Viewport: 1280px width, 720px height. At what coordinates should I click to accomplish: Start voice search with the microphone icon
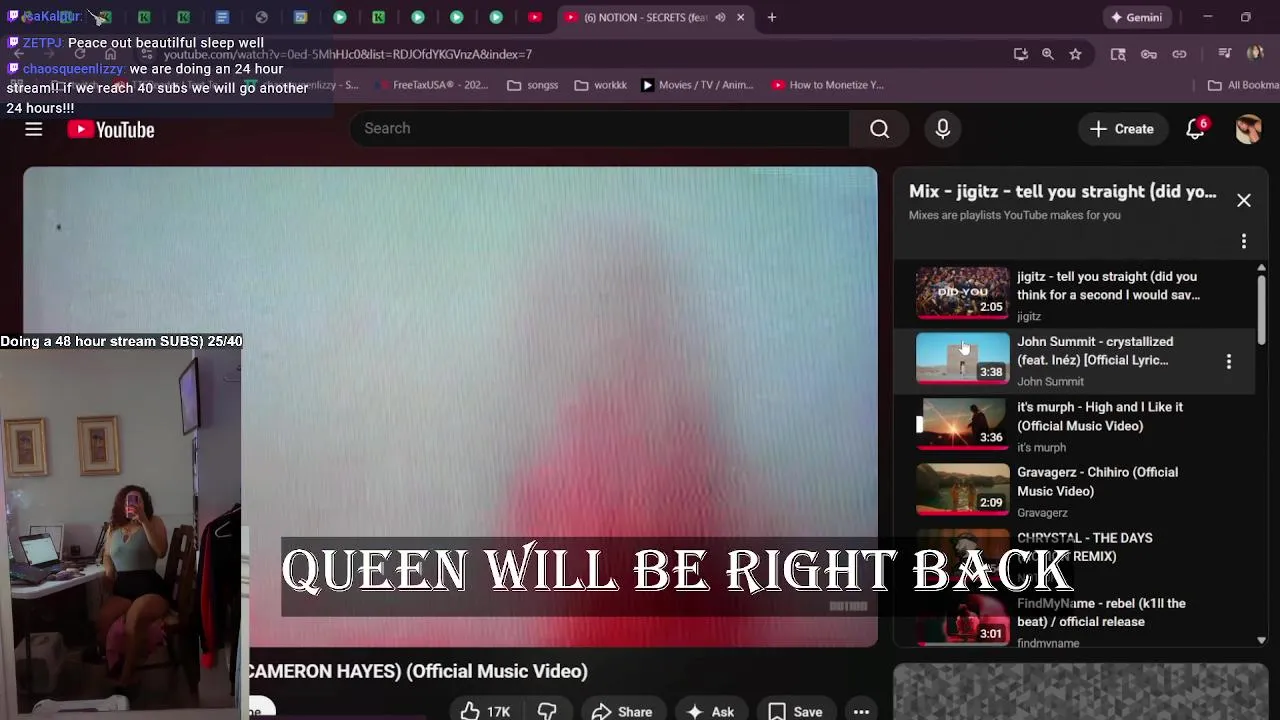(x=942, y=128)
